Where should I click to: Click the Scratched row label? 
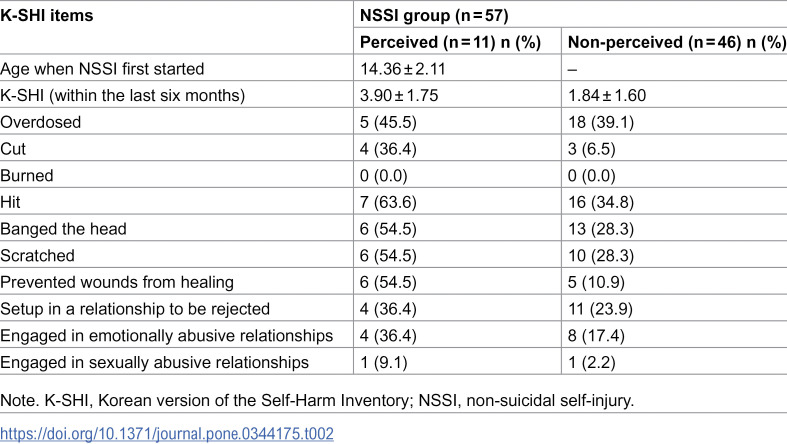[x=37, y=255]
